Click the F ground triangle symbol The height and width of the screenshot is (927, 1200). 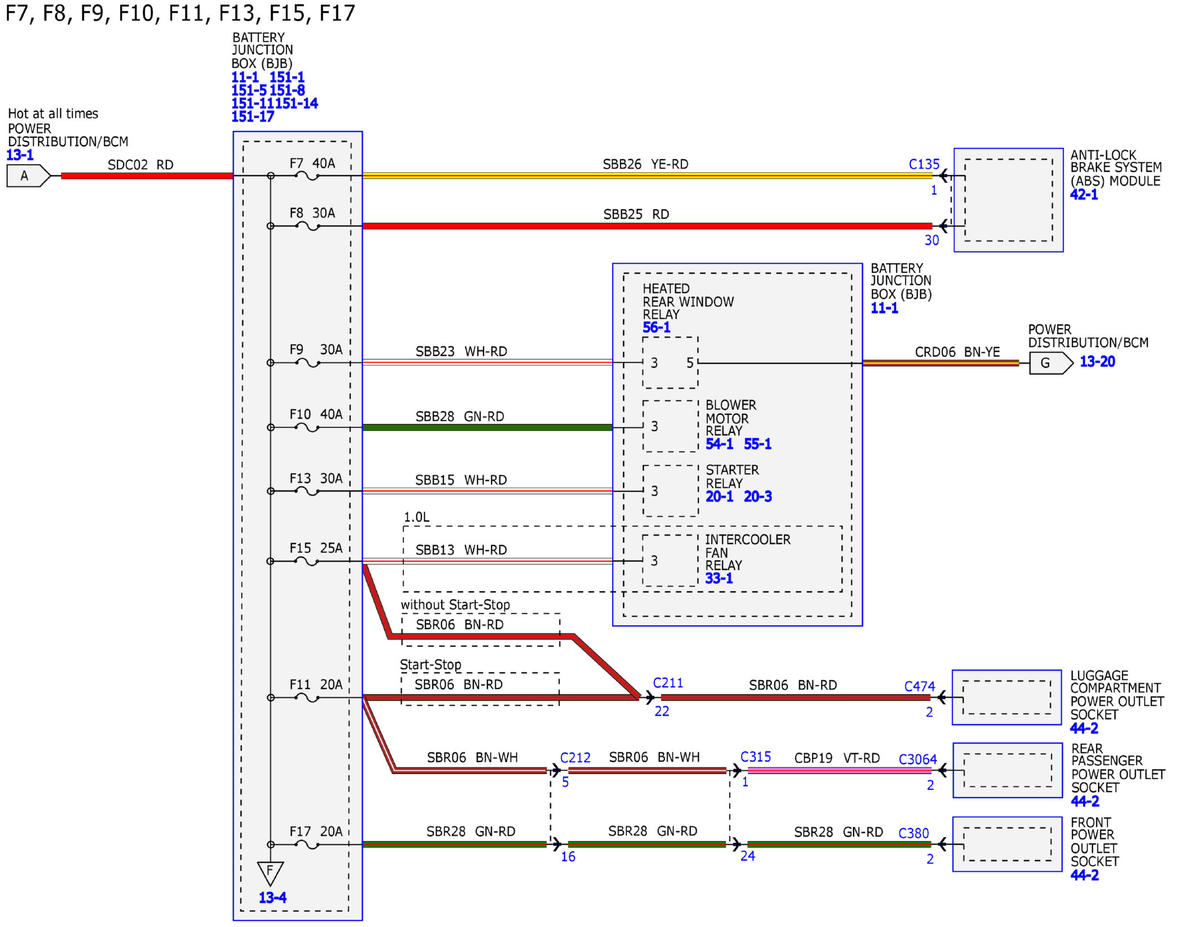coord(270,873)
